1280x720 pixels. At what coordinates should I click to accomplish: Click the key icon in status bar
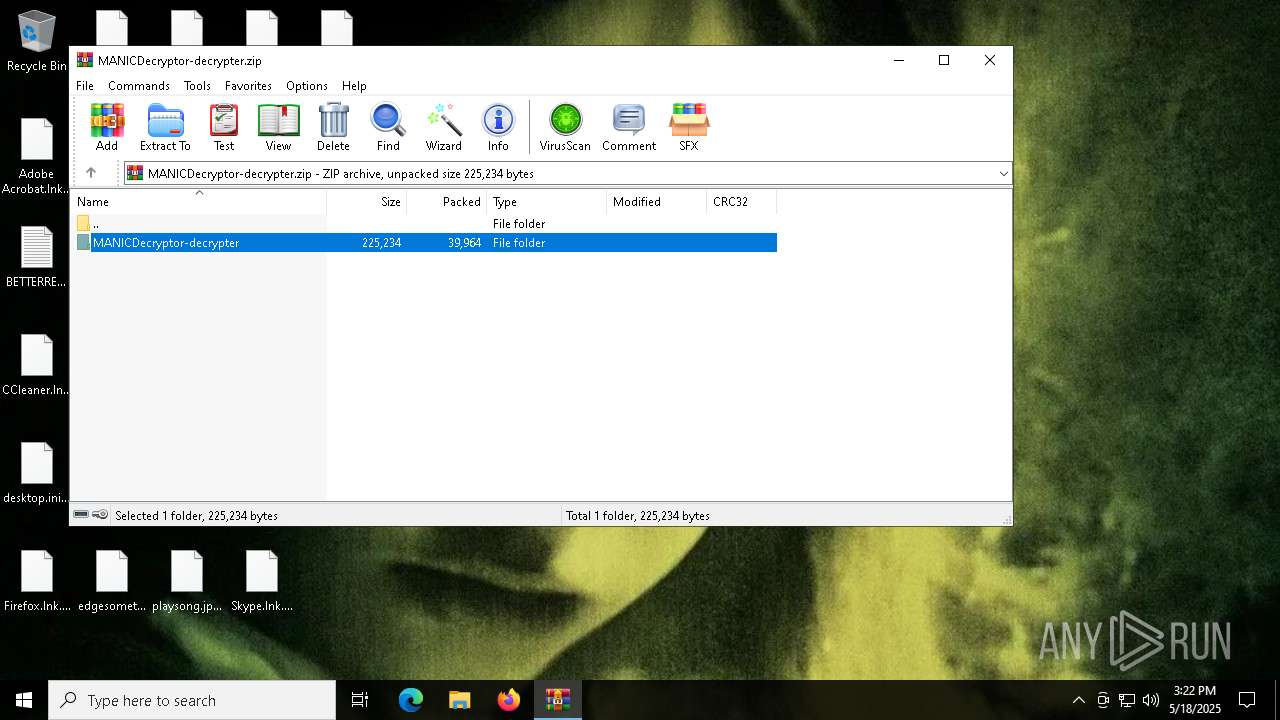[x=100, y=515]
